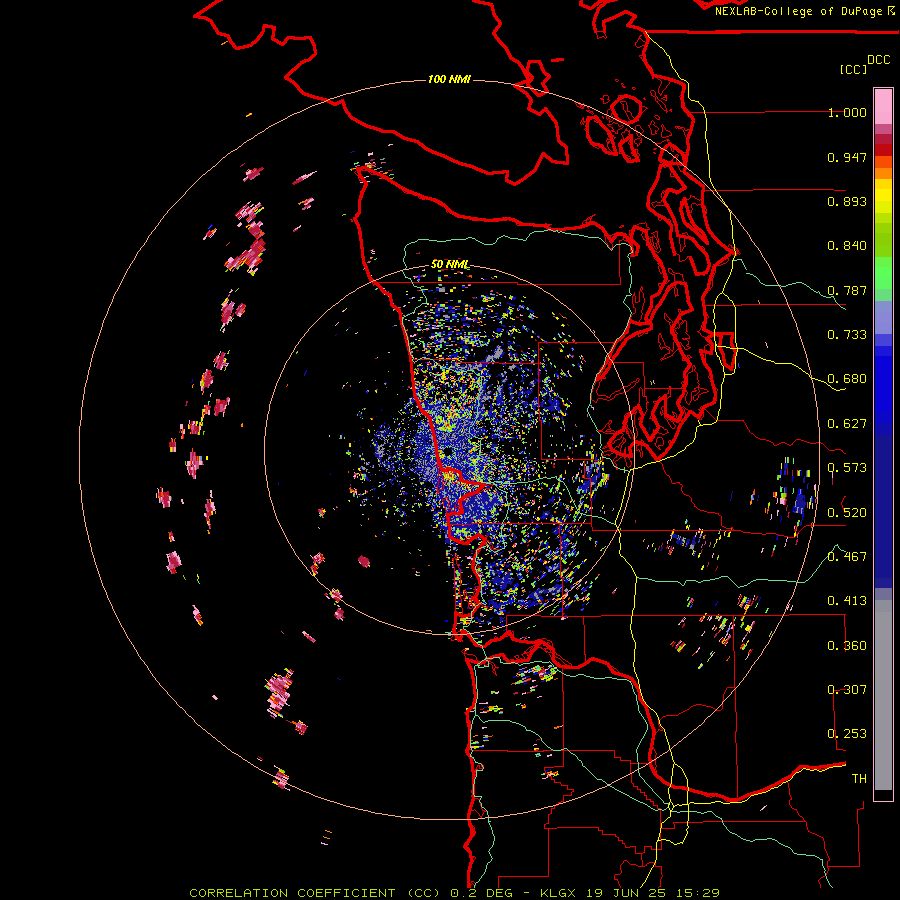Click the 0.947 legend value
Image resolution: width=900 pixels, height=900 pixels.
[847, 157]
